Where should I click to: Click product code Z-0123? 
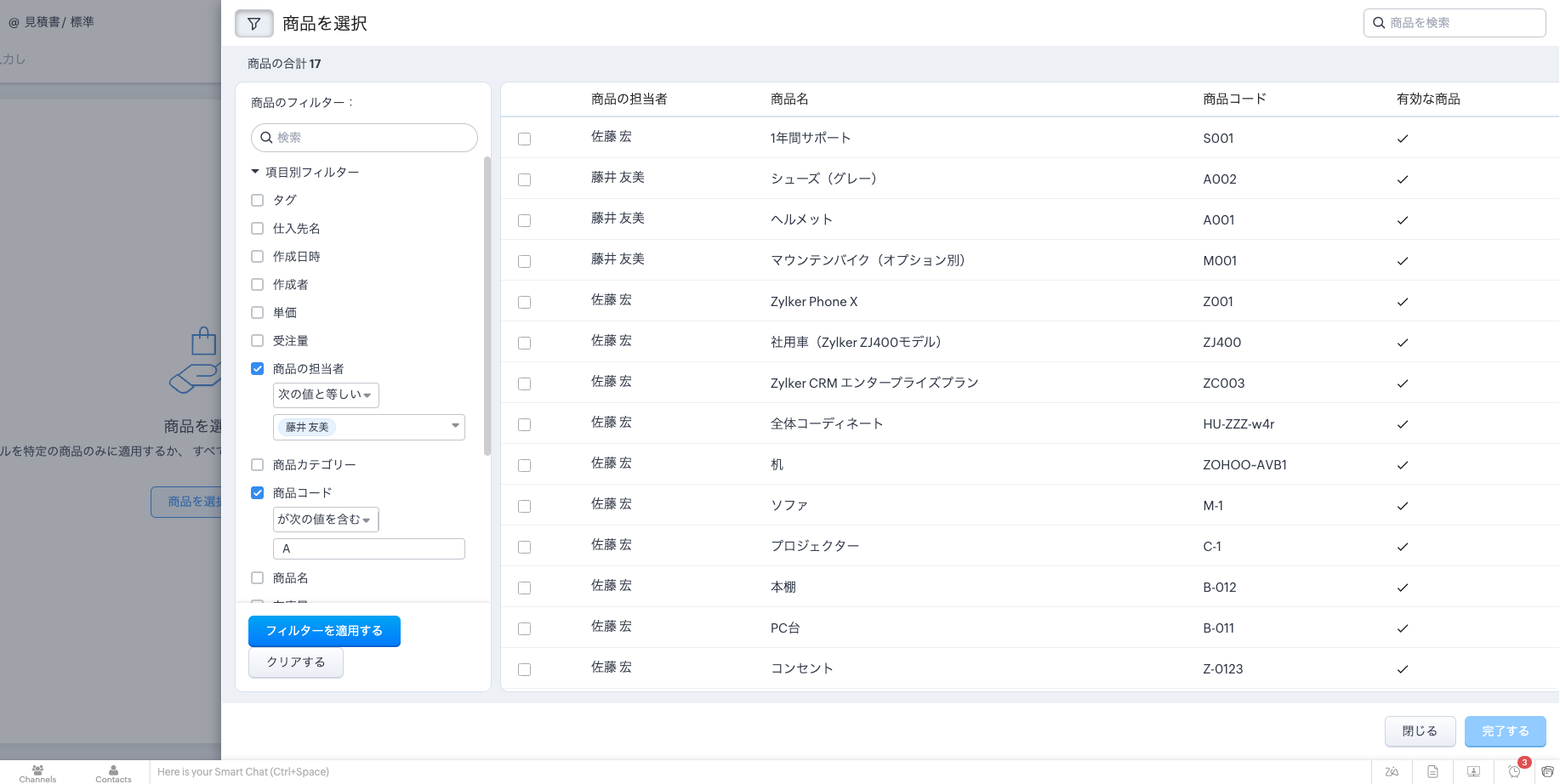tap(1223, 669)
